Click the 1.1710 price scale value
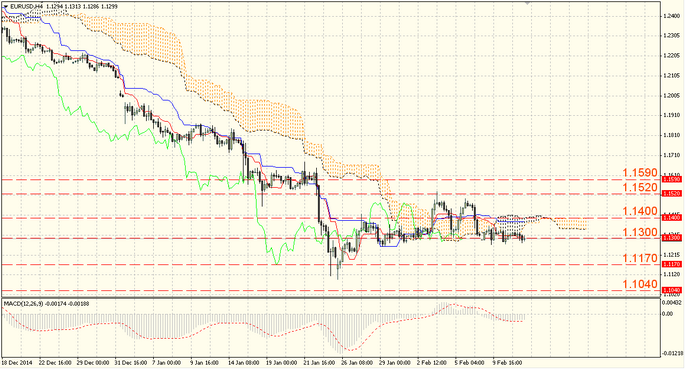685x369 pixels. (672, 155)
